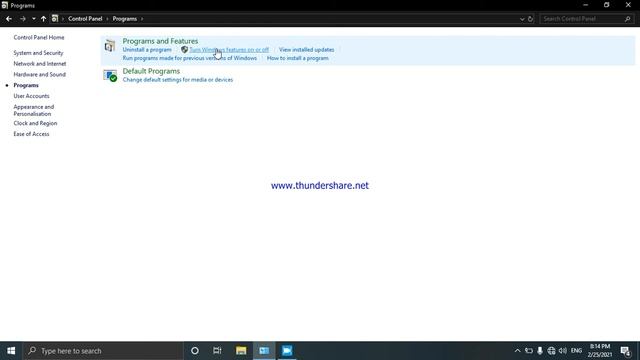This screenshot has width=640, height=360.
Task: Open the Default Programs heading
Action: click(x=151, y=71)
